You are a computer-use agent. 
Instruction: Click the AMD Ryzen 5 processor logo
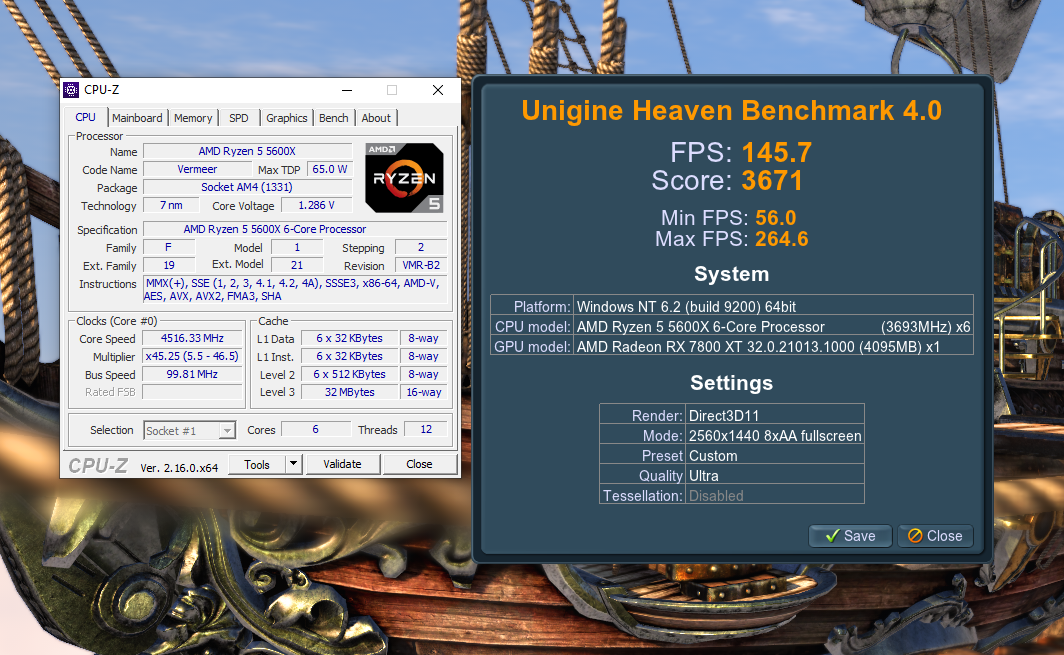404,178
